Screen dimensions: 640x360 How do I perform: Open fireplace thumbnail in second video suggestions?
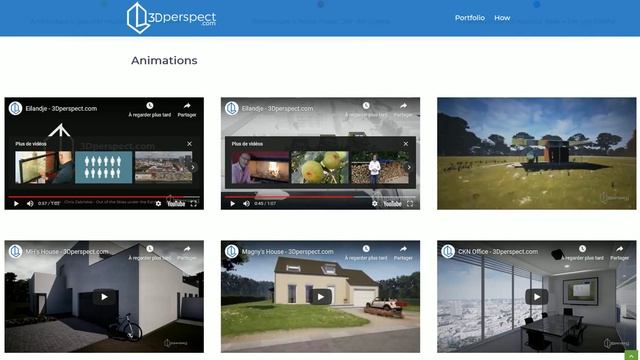260,167
